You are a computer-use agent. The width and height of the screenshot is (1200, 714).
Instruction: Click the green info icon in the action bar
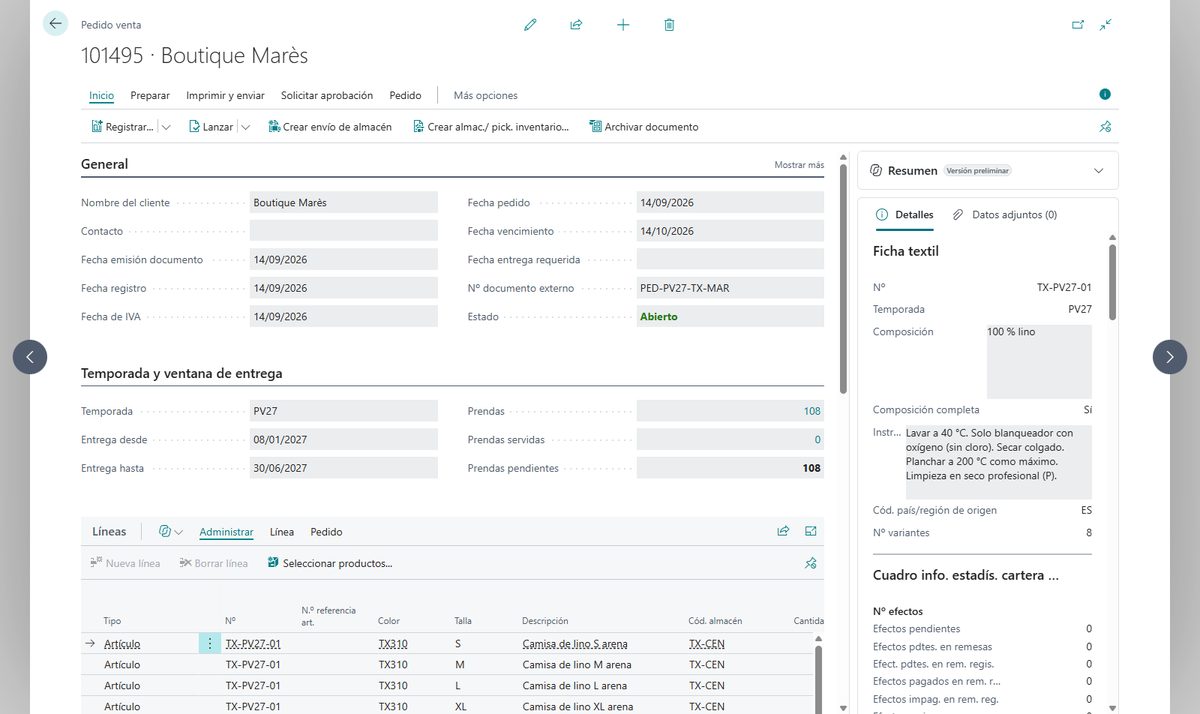tap(1105, 94)
